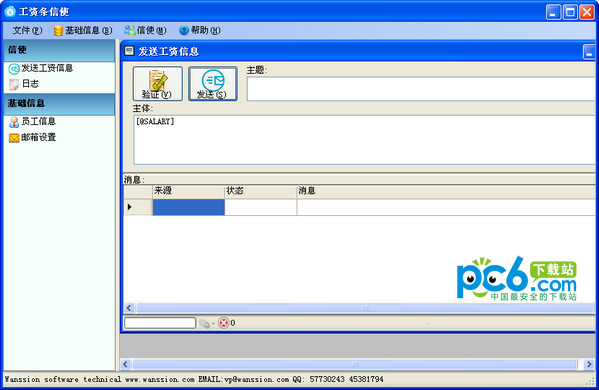Click the 信使 sidebar section header
599x390 pixels.
(59, 50)
